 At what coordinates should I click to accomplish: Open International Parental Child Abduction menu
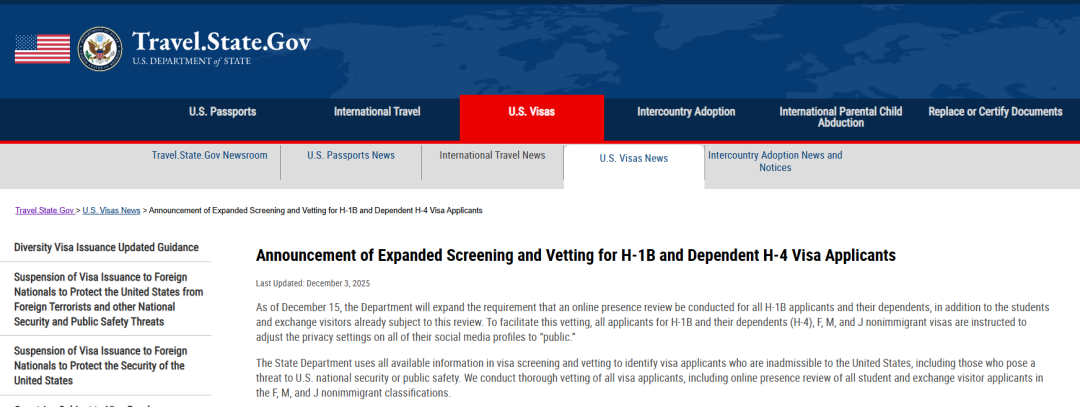pyautogui.click(x=840, y=117)
